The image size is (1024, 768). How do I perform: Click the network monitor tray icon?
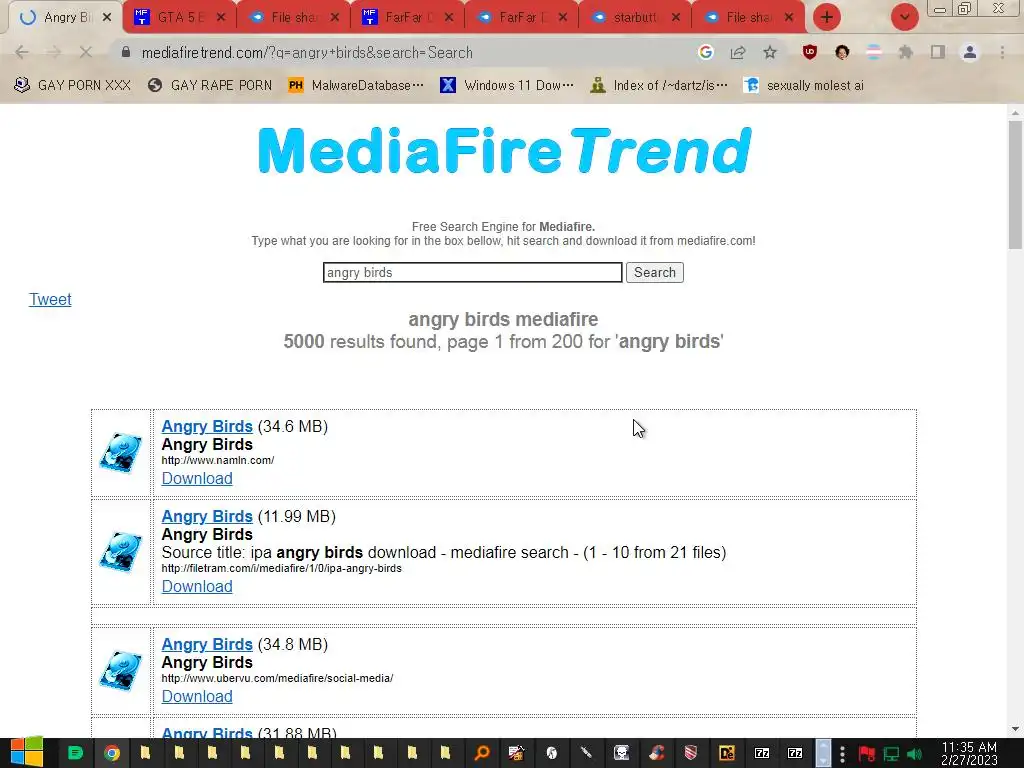(x=891, y=754)
